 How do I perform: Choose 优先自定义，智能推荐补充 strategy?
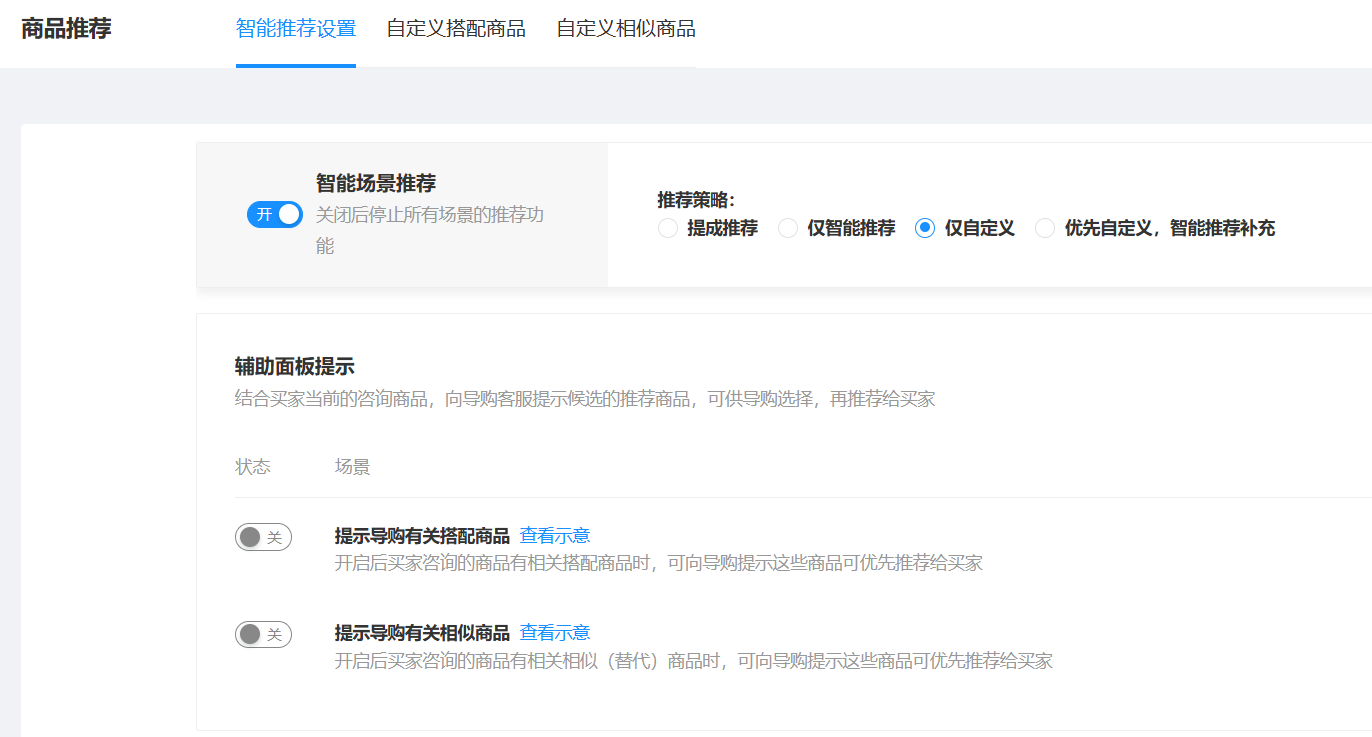[x=1045, y=228]
